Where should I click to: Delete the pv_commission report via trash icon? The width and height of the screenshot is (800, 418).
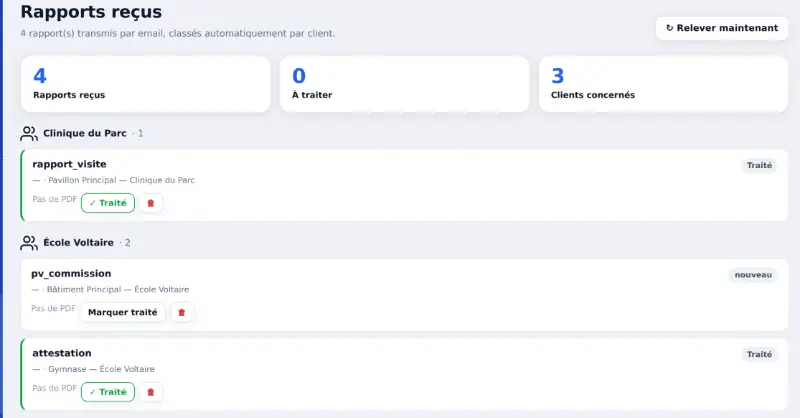[x=182, y=312]
